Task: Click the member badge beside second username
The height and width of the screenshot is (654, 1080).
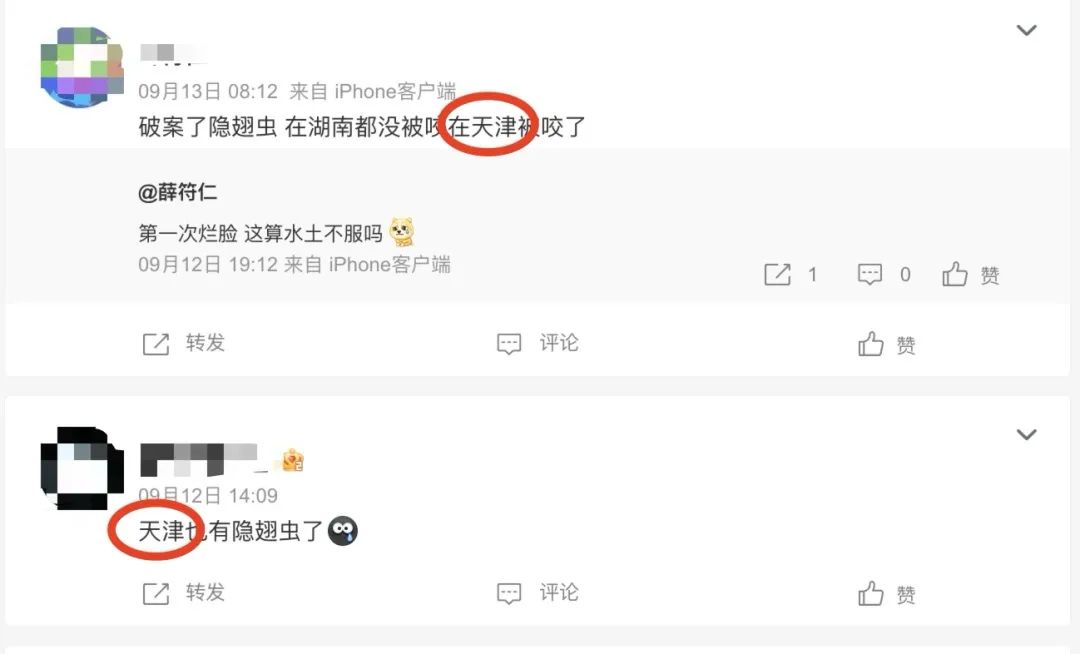Action: 293,461
